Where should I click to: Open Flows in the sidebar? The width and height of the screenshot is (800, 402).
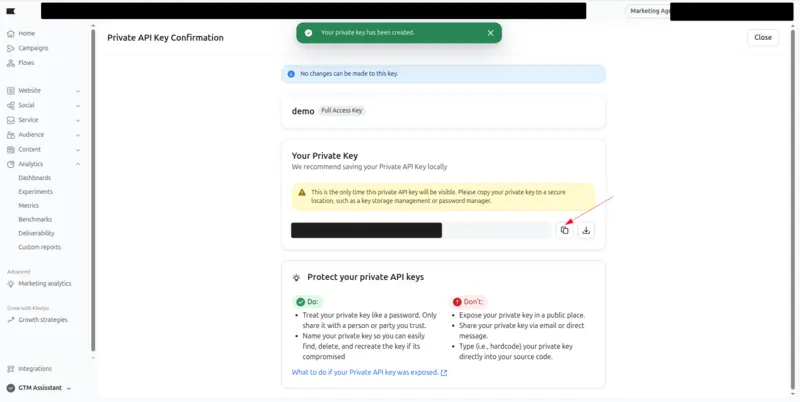[x=26, y=63]
